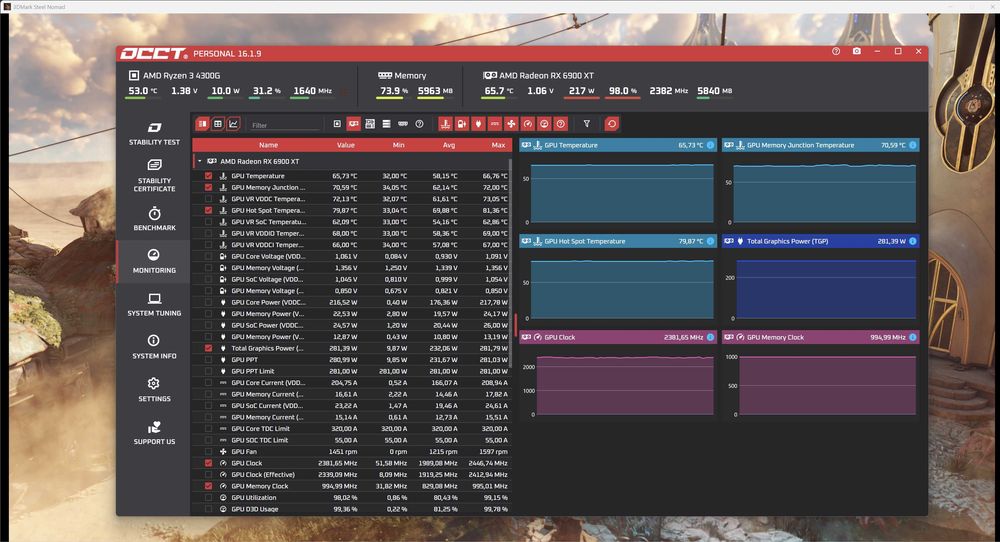Image resolution: width=1000 pixels, height=542 pixels.
Task: Toggle the fan sensor filter icon
Action: coord(511,124)
